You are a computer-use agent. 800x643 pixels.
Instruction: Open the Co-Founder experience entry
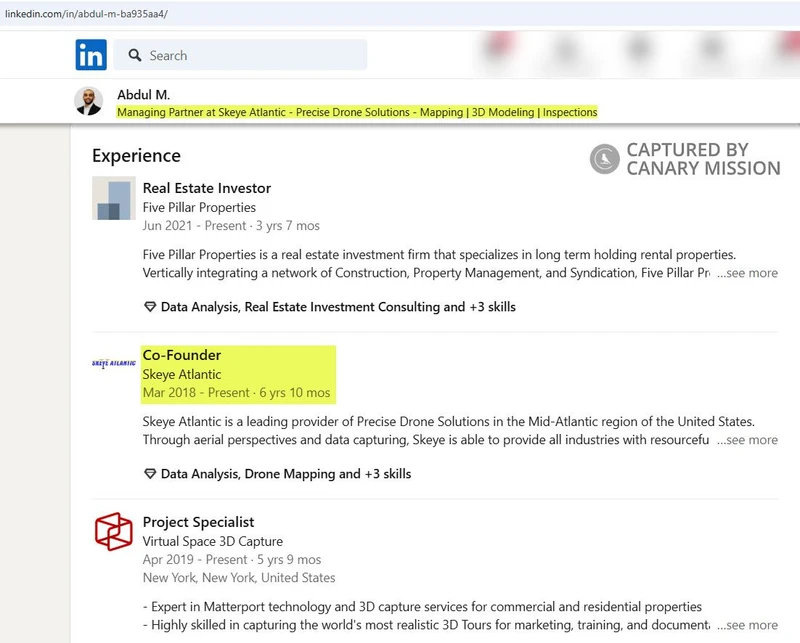(180, 355)
